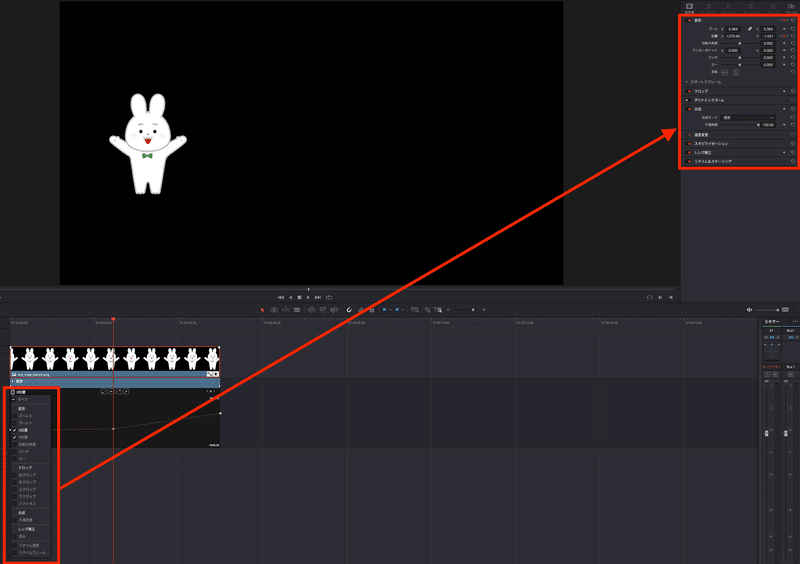800x564 pixels.
Task: Click the Position row keyframe diamond
Action: pos(784,36)
